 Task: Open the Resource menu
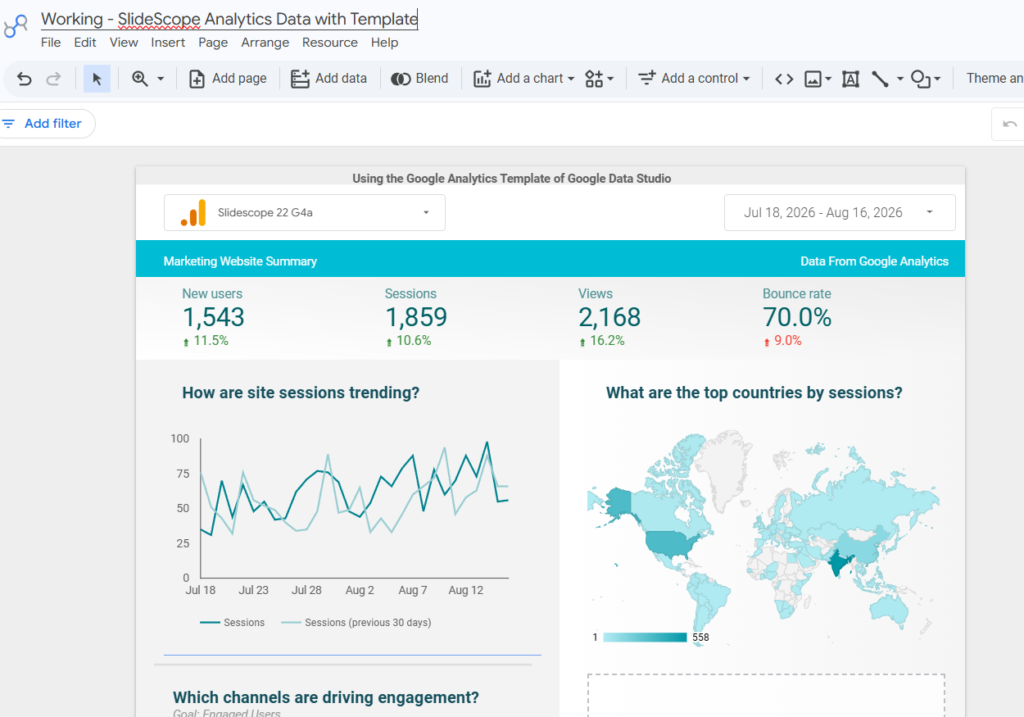click(x=330, y=42)
